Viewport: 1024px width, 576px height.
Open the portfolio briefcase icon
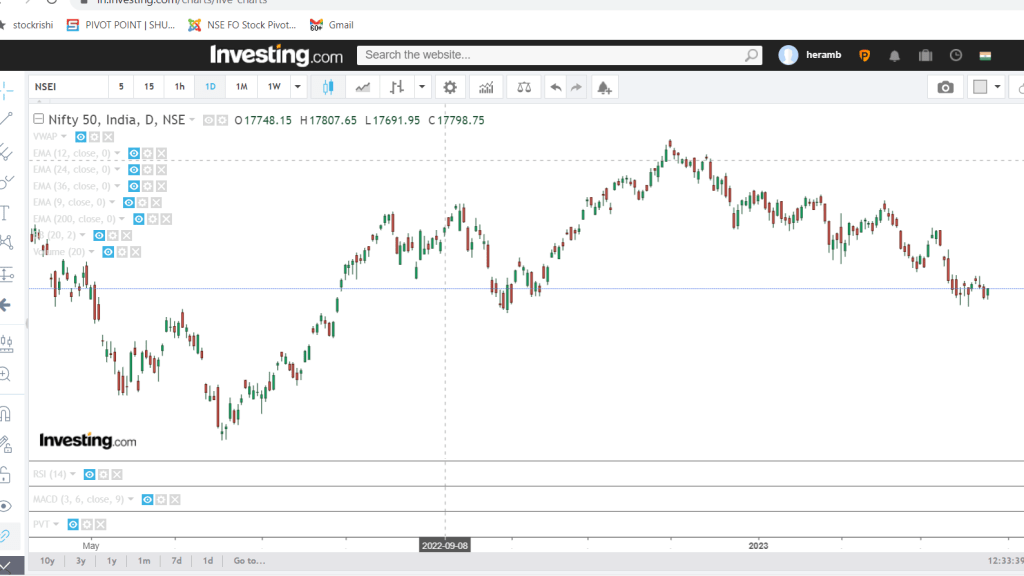pos(925,55)
